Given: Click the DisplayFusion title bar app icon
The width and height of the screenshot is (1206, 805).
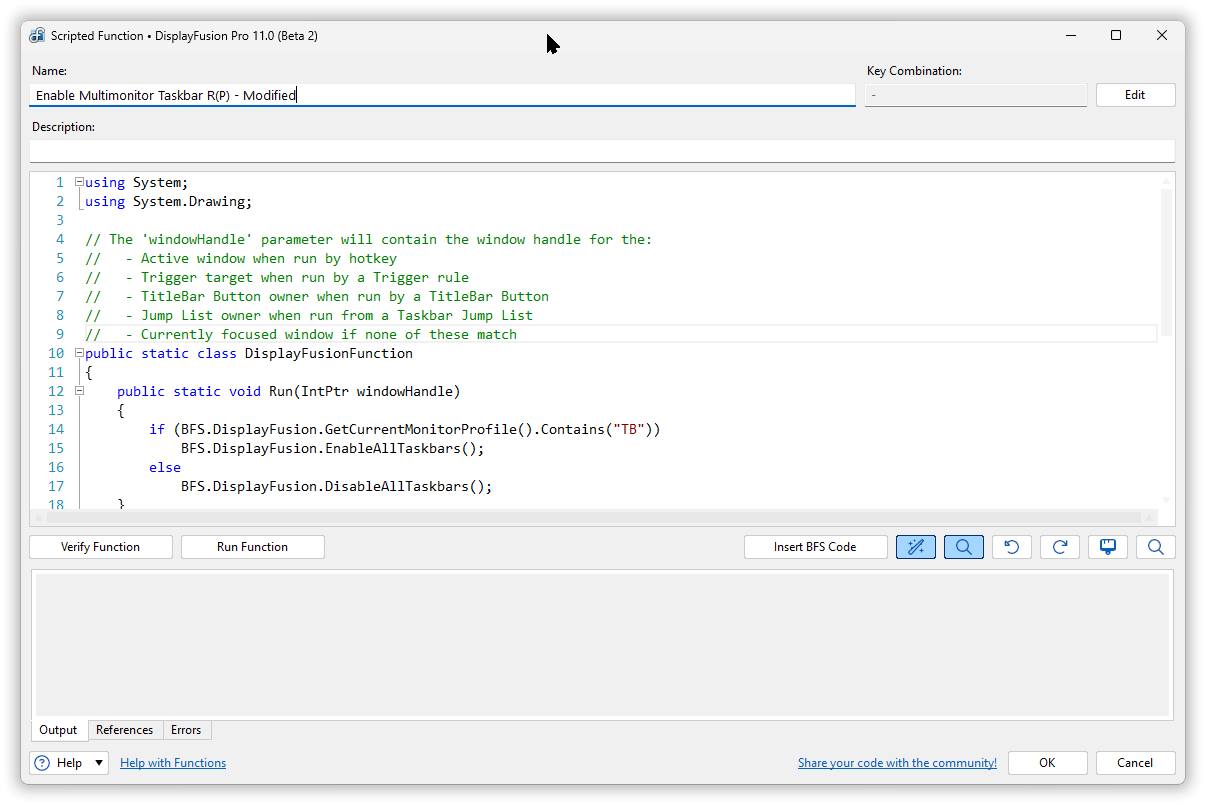Looking at the screenshot, I should [x=37, y=36].
